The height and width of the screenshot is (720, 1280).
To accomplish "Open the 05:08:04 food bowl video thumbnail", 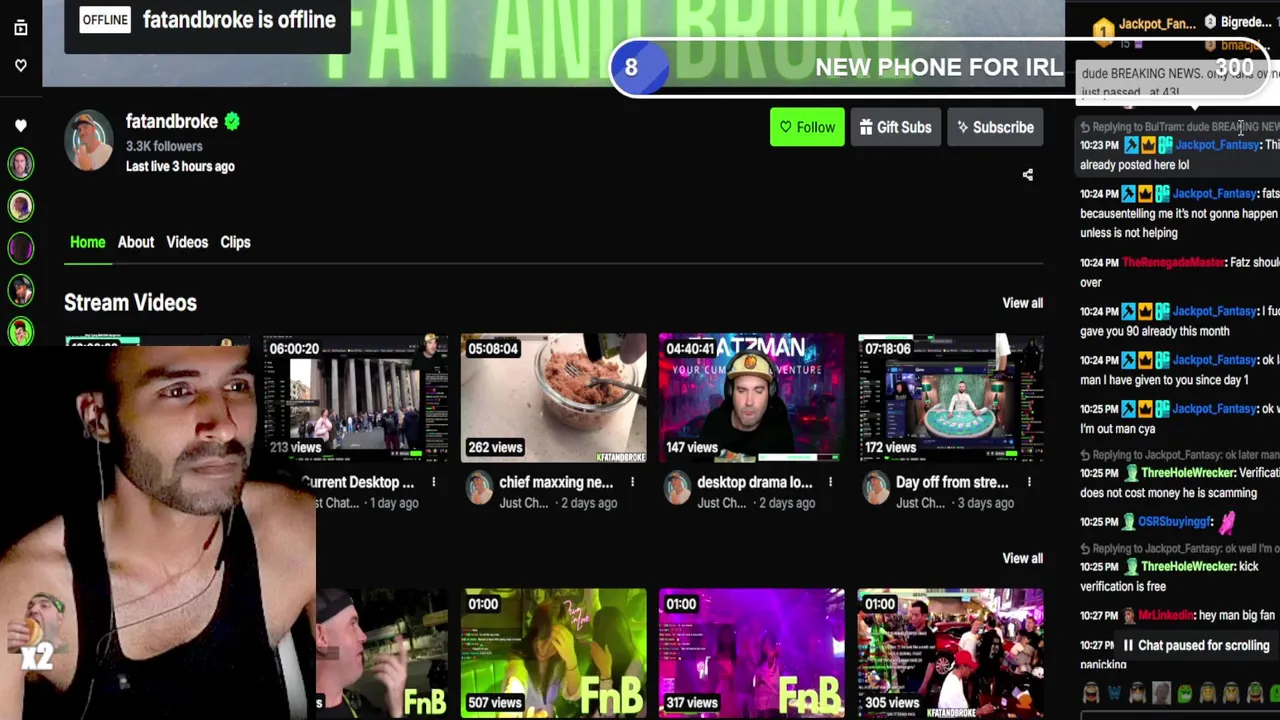I will [x=553, y=398].
